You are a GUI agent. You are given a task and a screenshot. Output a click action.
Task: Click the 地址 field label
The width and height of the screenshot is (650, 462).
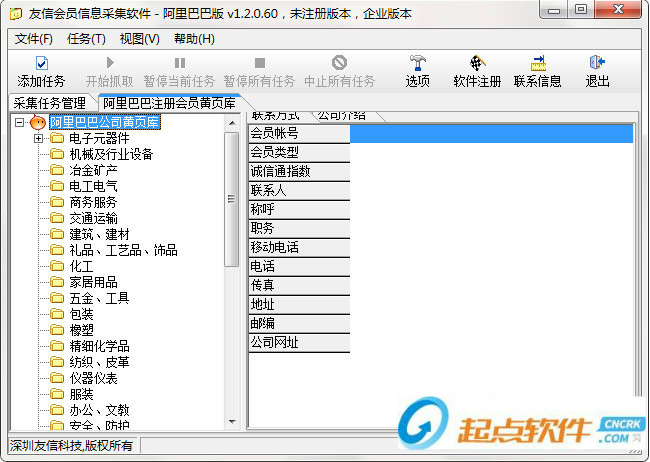pyautogui.click(x=299, y=305)
